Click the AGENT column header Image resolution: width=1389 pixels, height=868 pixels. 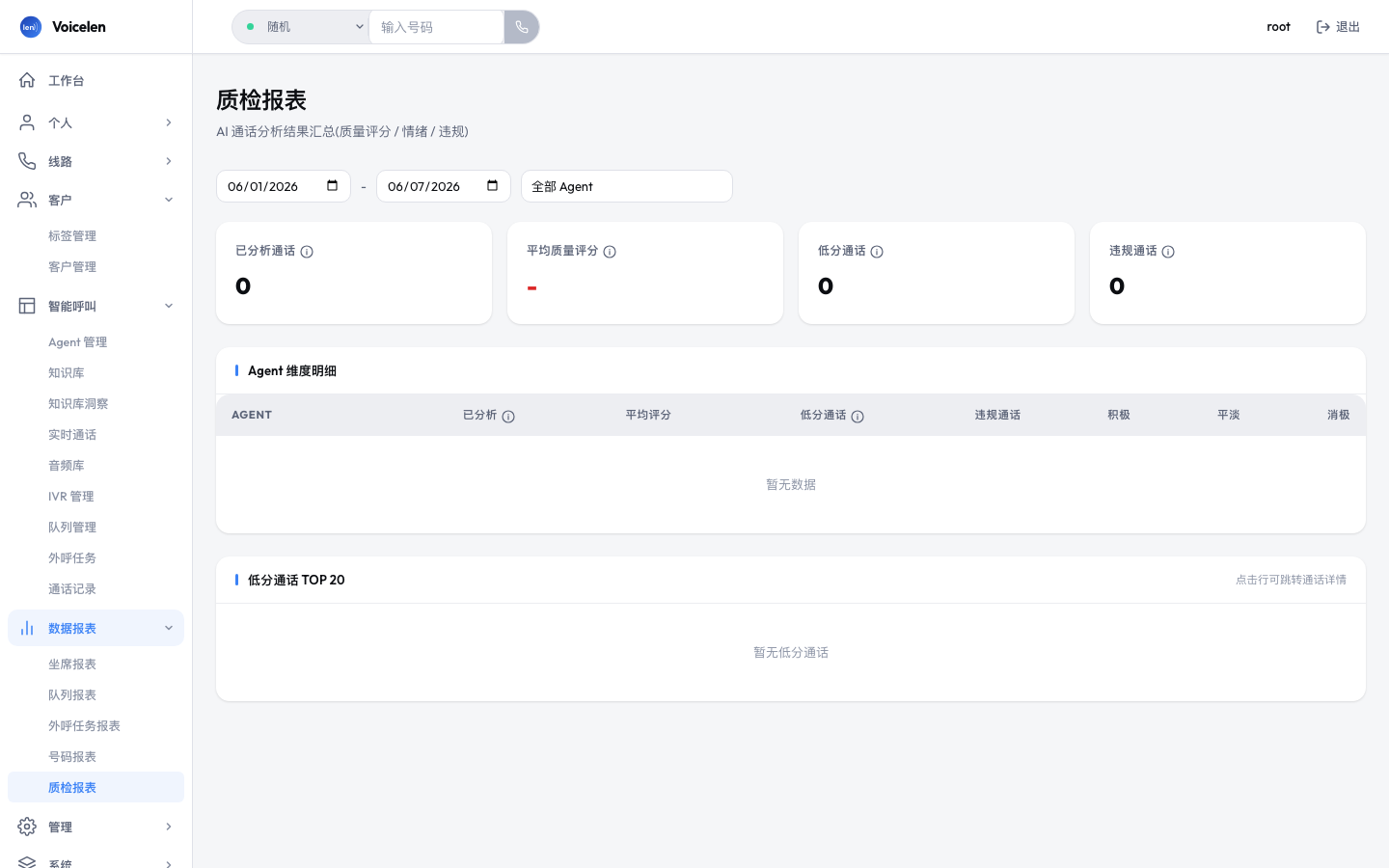pos(252,415)
